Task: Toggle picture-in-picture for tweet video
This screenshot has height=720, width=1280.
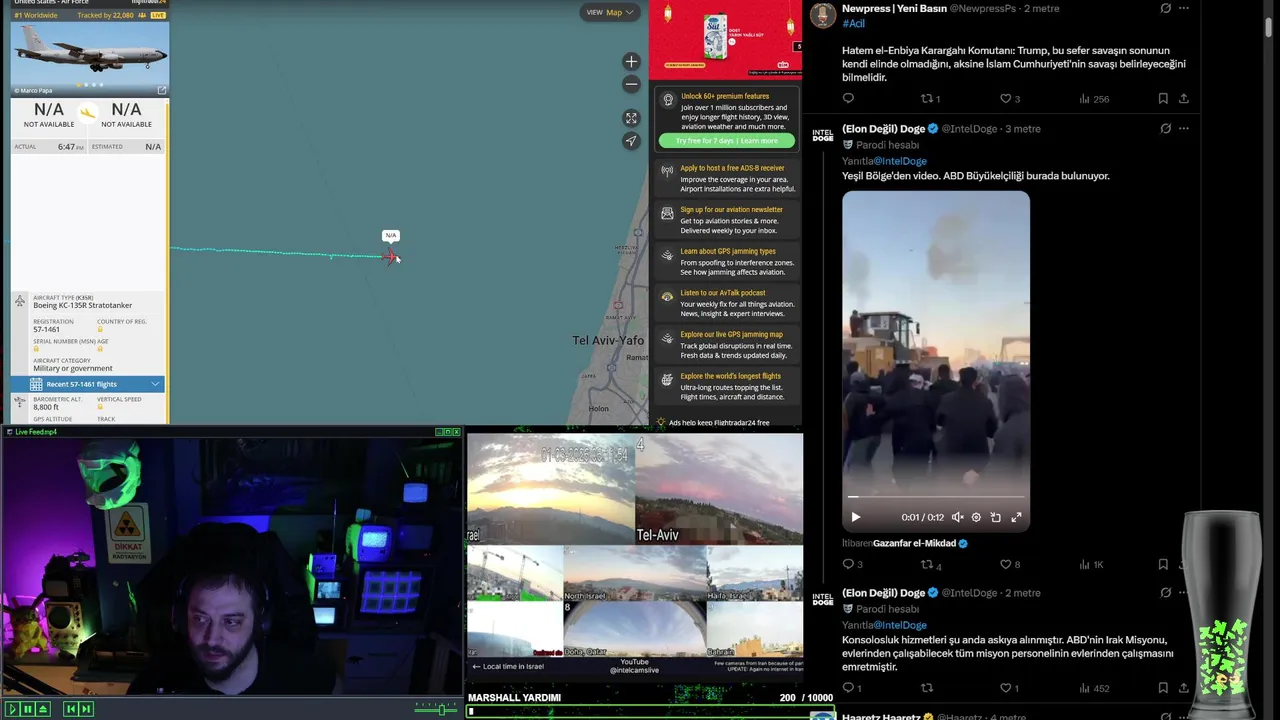Action: [996, 517]
